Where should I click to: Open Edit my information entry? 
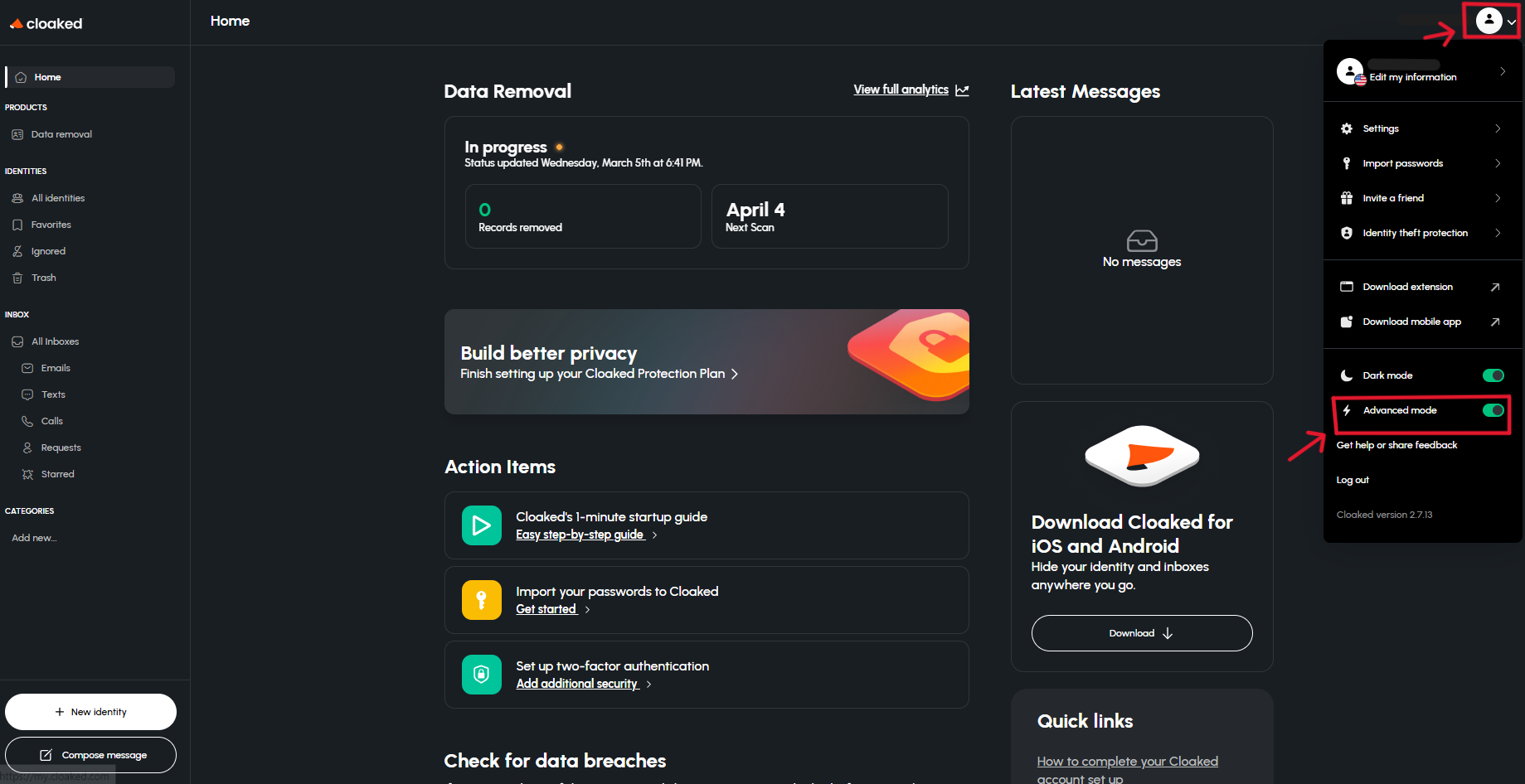click(1422, 71)
